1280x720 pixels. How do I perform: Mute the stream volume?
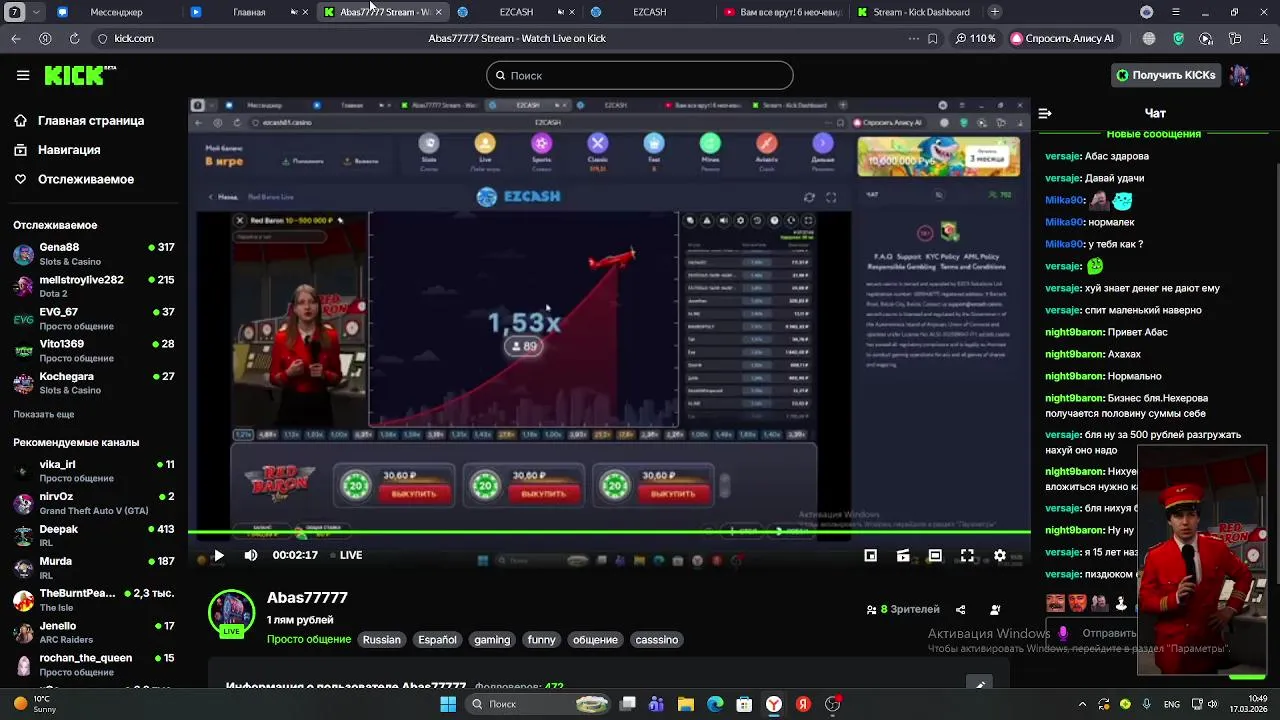coord(251,555)
